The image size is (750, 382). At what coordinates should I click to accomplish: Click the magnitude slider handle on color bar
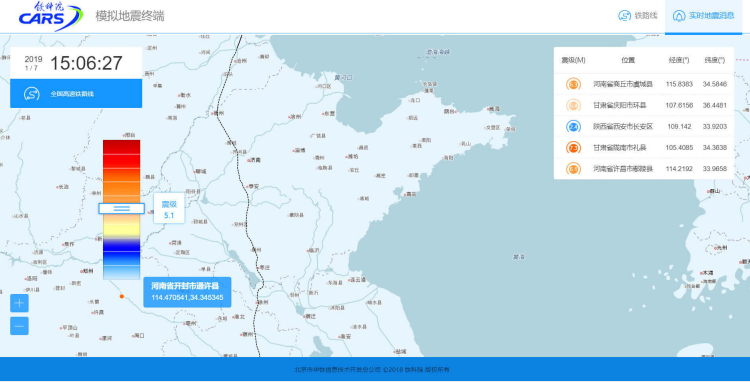coord(121,208)
